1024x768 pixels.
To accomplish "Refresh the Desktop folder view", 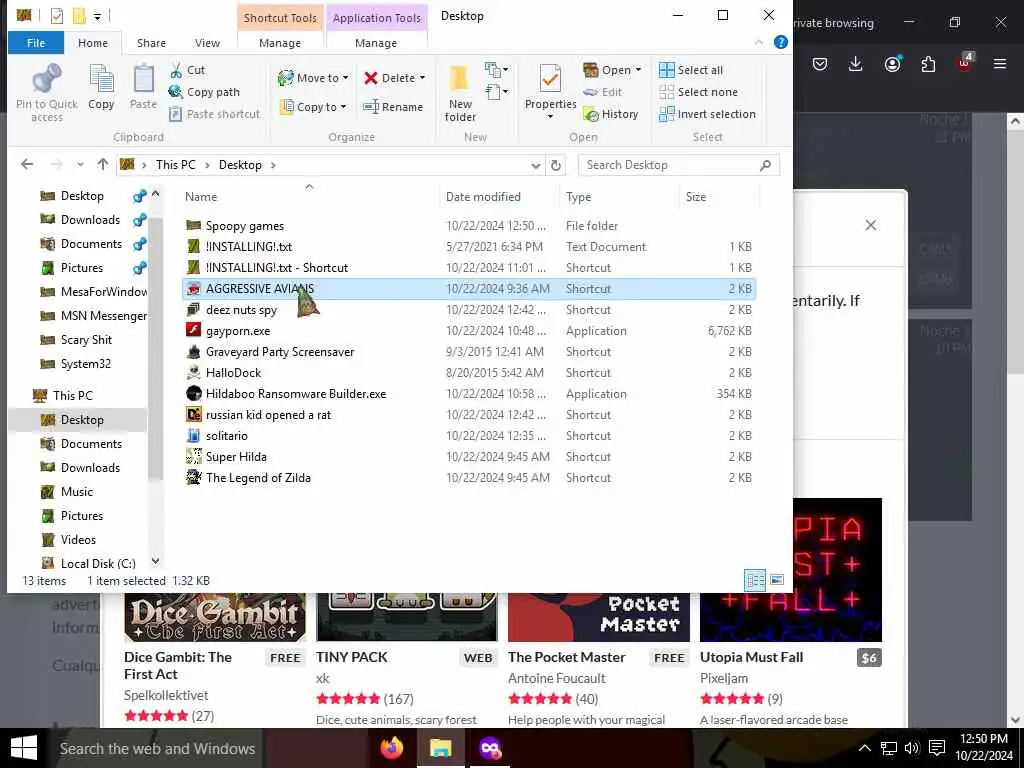I will (x=556, y=165).
